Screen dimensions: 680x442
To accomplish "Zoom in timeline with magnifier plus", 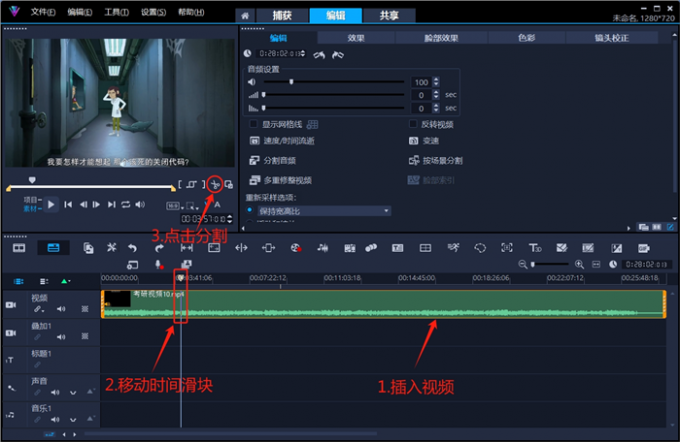I will point(579,264).
